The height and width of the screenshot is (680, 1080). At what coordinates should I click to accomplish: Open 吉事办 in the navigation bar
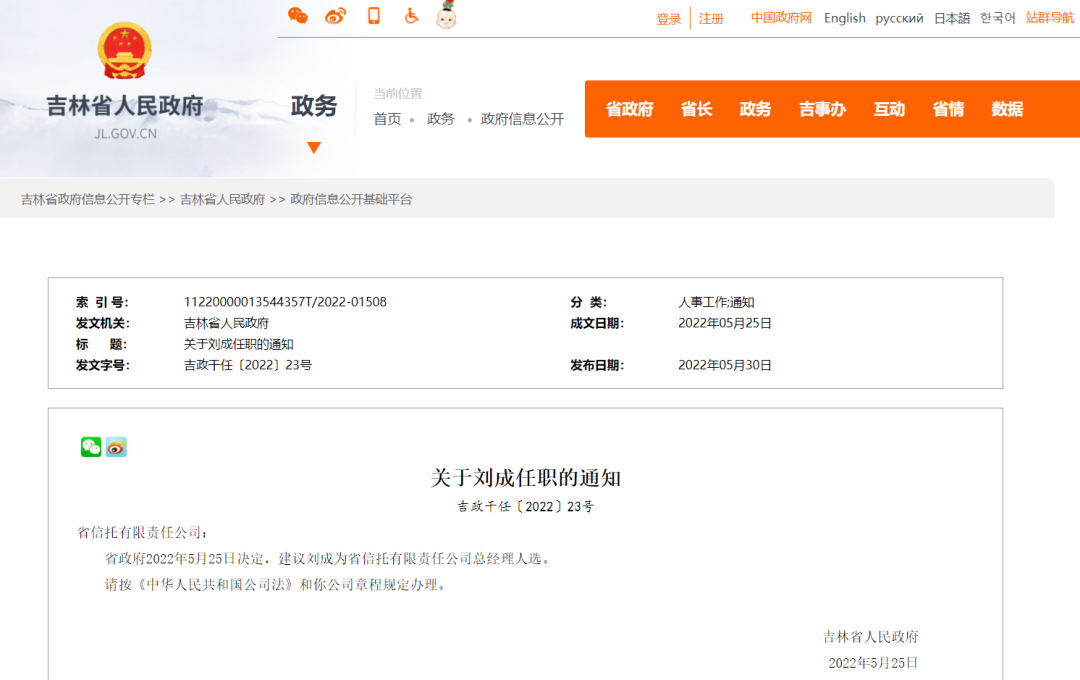[x=822, y=109]
